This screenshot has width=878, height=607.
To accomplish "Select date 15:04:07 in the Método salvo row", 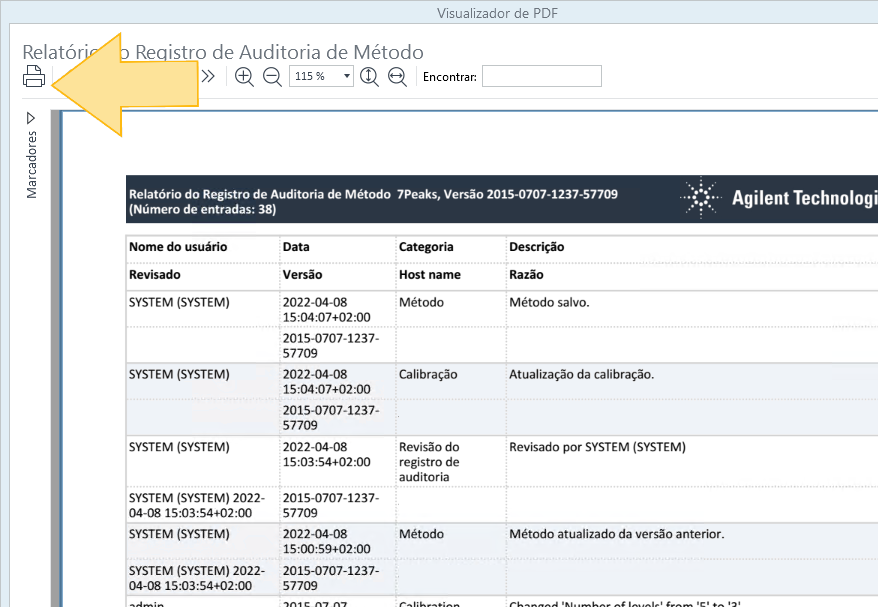I will [x=326, y=310].
